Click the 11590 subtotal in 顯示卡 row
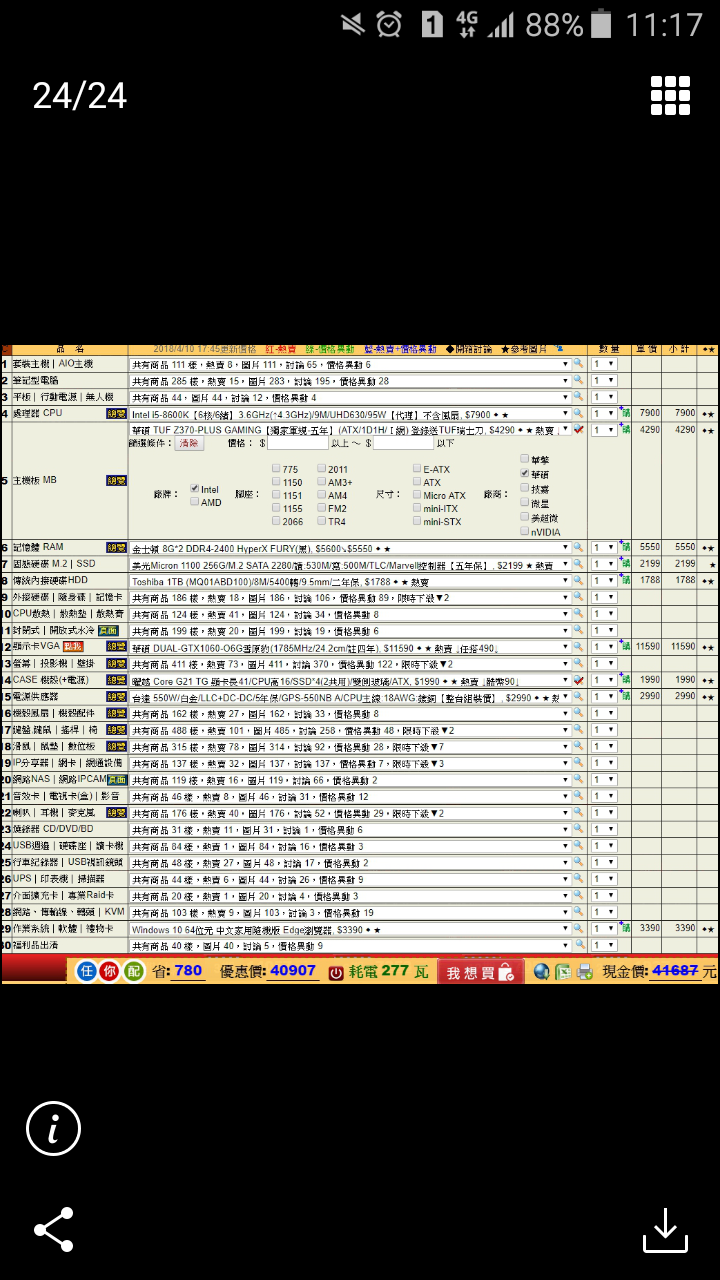Screen dimensions: 720x1280 [x=684, y=647]
